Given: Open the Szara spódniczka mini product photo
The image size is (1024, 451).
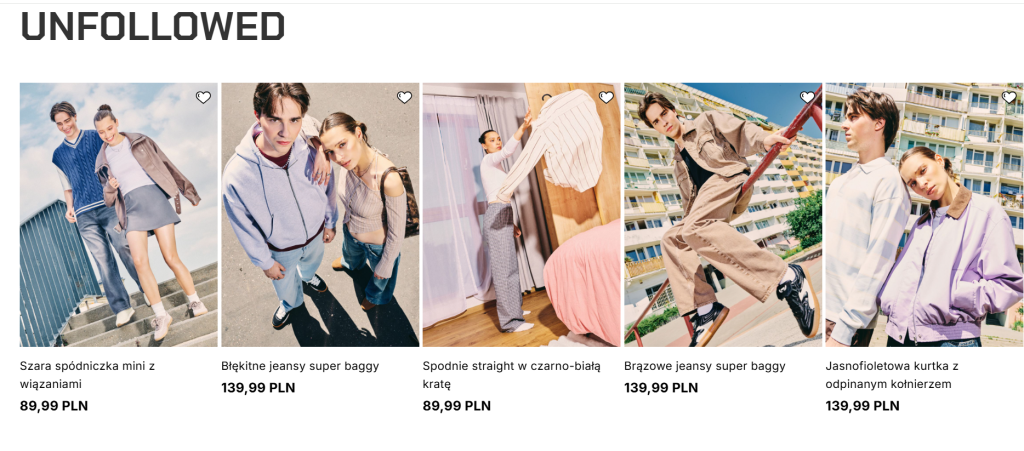Looking at the screenshot, I should click(x=118, y=215).
